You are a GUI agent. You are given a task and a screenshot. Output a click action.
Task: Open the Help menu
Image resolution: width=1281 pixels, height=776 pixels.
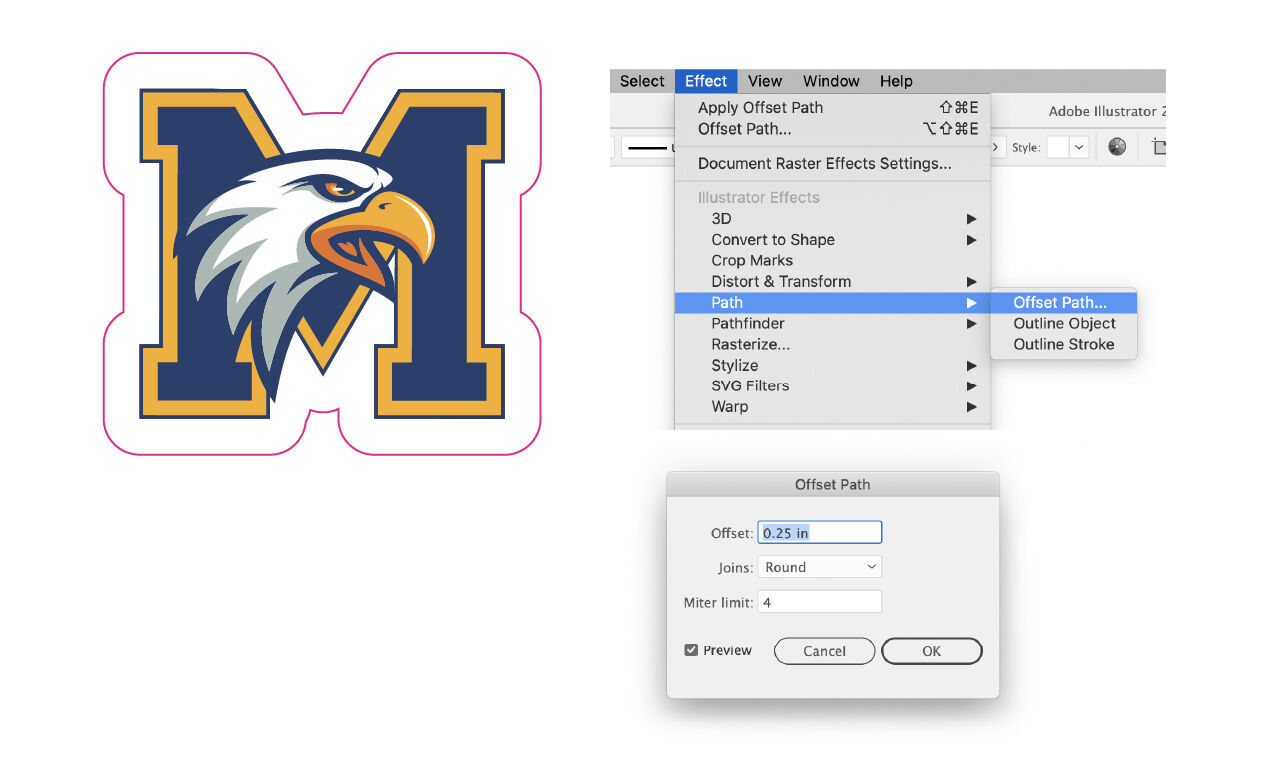coord(896,81)
